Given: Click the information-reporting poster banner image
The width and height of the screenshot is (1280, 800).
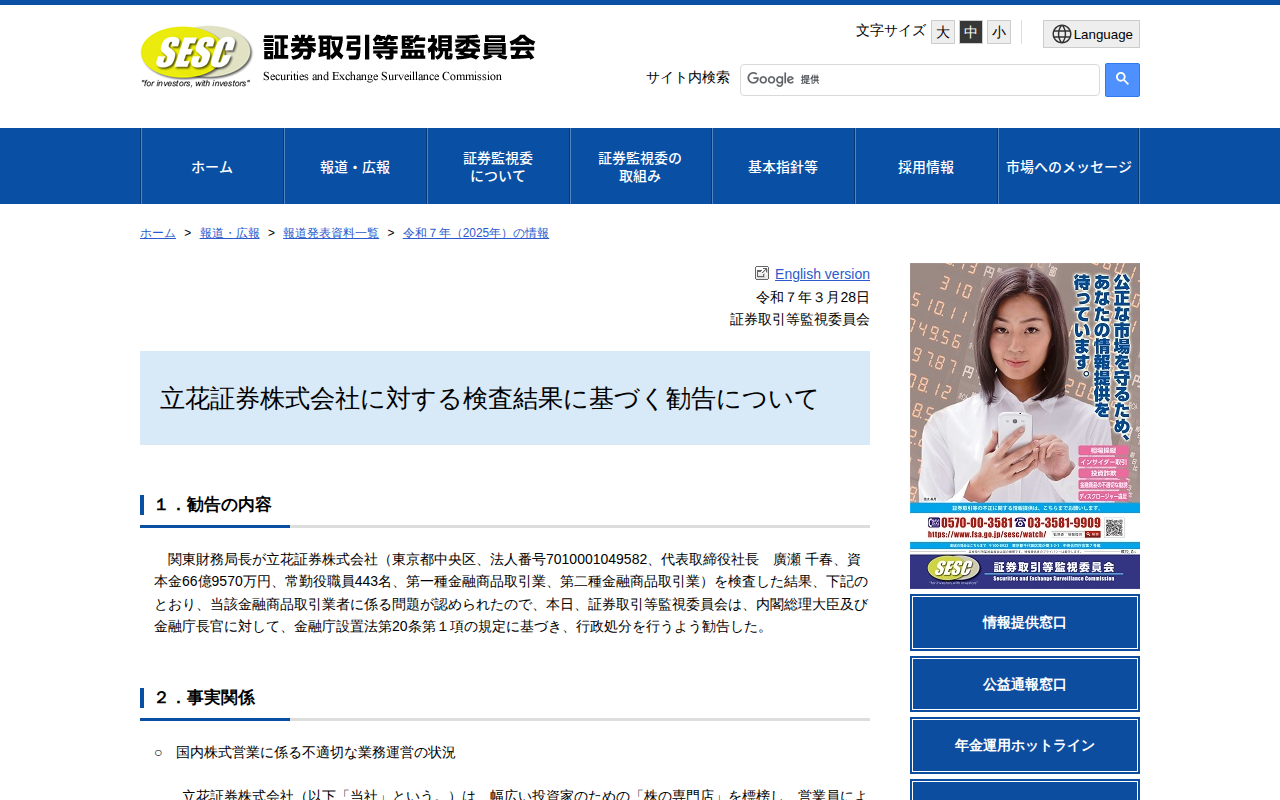Looking at the screenshot, I should (x=1025, y=426).
